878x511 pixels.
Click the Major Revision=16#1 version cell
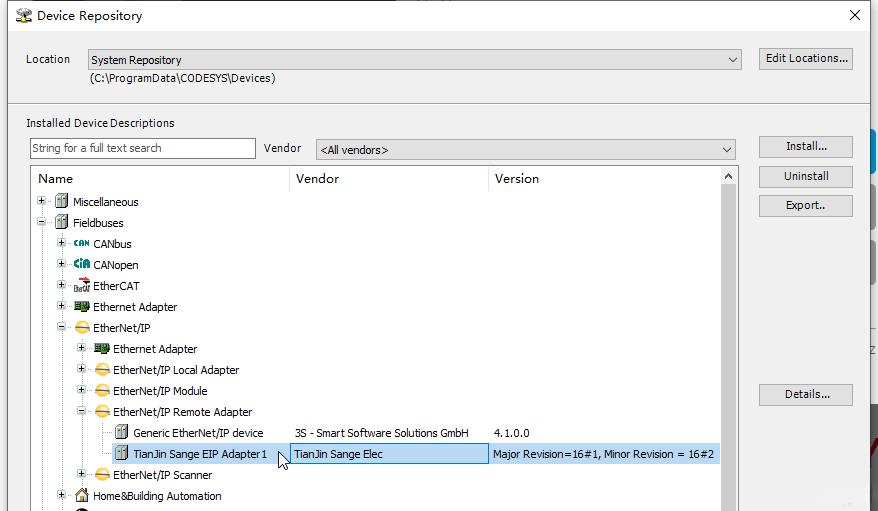click(603, 454)
